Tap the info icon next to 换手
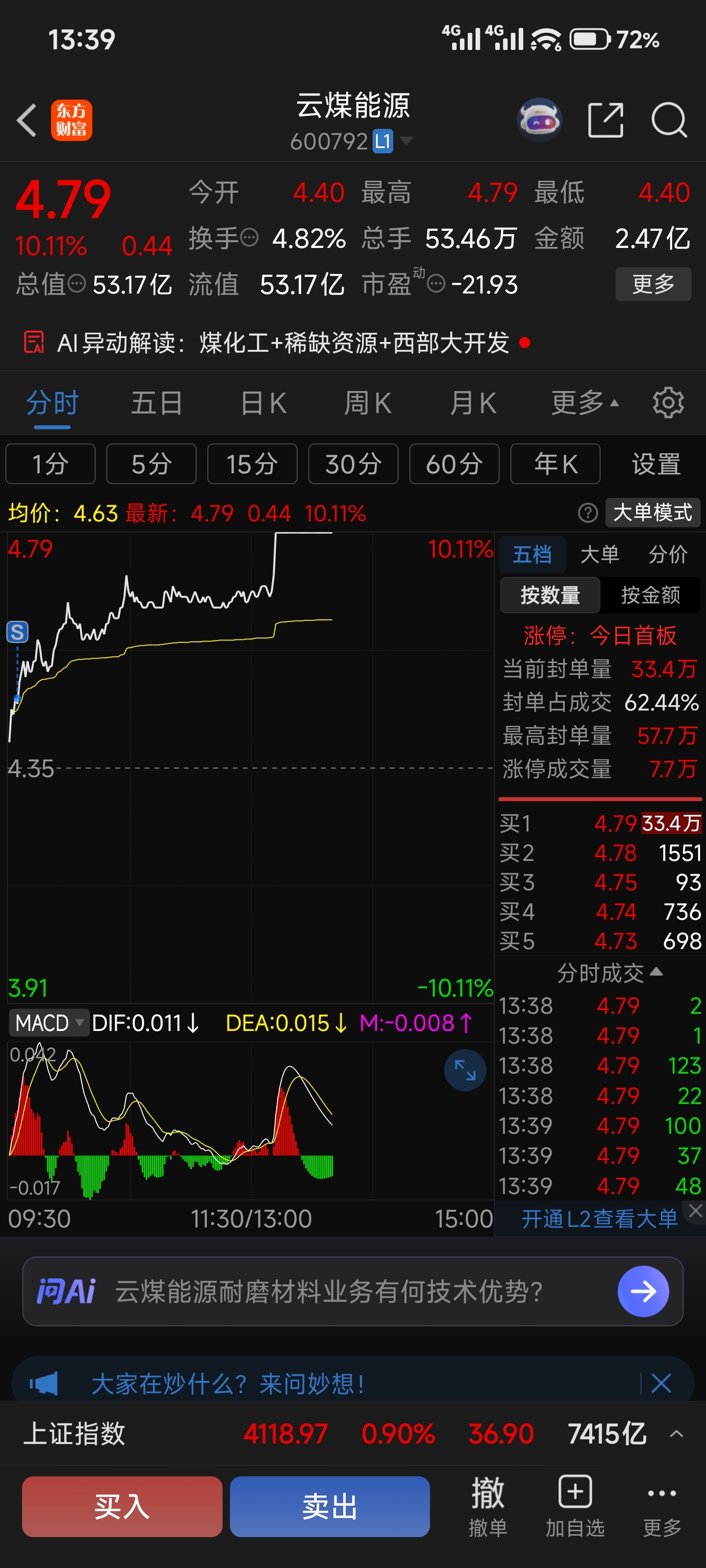706x1568 pixels. click(250, 237)
